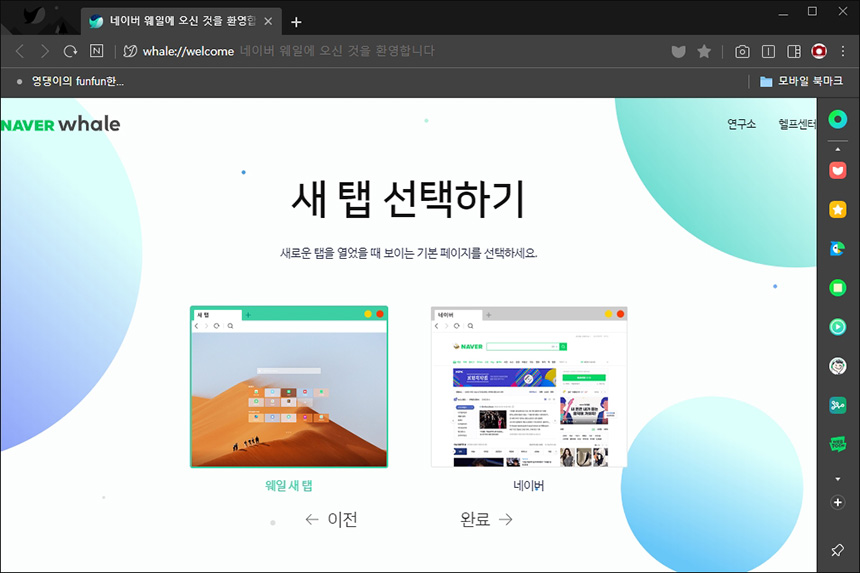
Task: Finish setup with 완료
Action: [x=486, y=519]
